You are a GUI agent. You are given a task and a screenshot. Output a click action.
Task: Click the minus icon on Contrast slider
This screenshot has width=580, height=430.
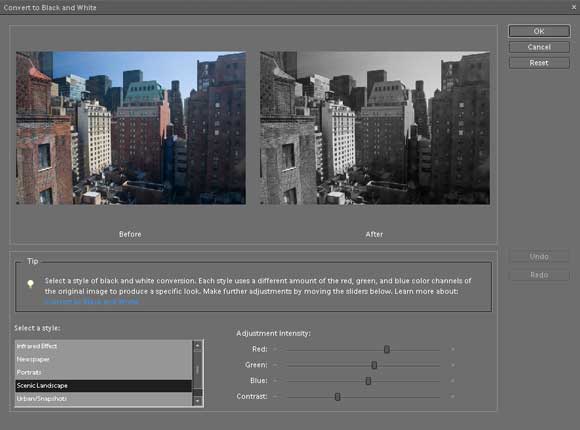[x=275, y=396]
